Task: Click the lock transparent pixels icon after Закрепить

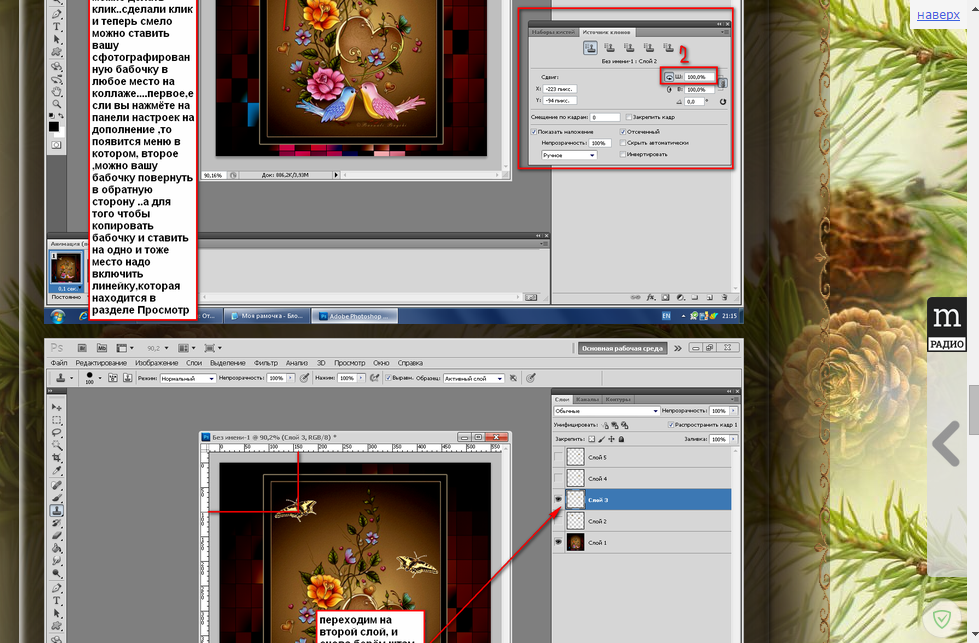Action: coord(592,439)
